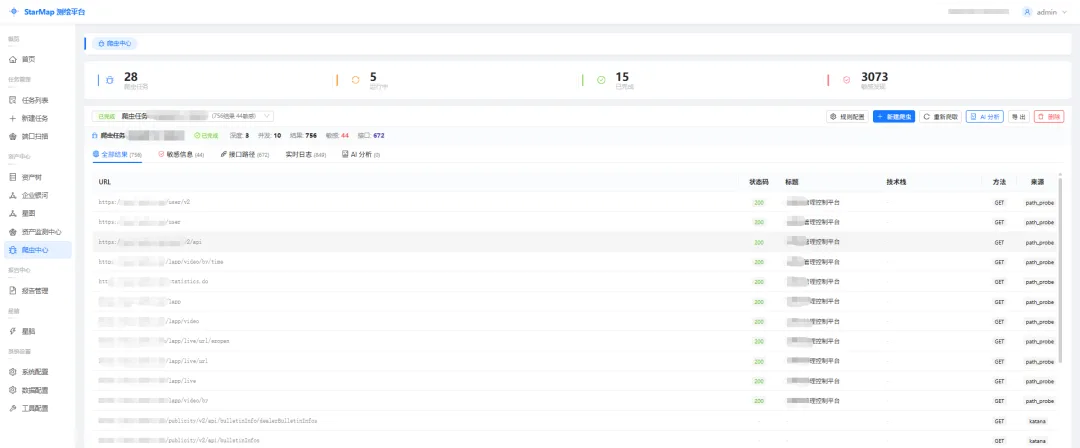Click the lightning icon beside 星脑

(x=12, y=331)
